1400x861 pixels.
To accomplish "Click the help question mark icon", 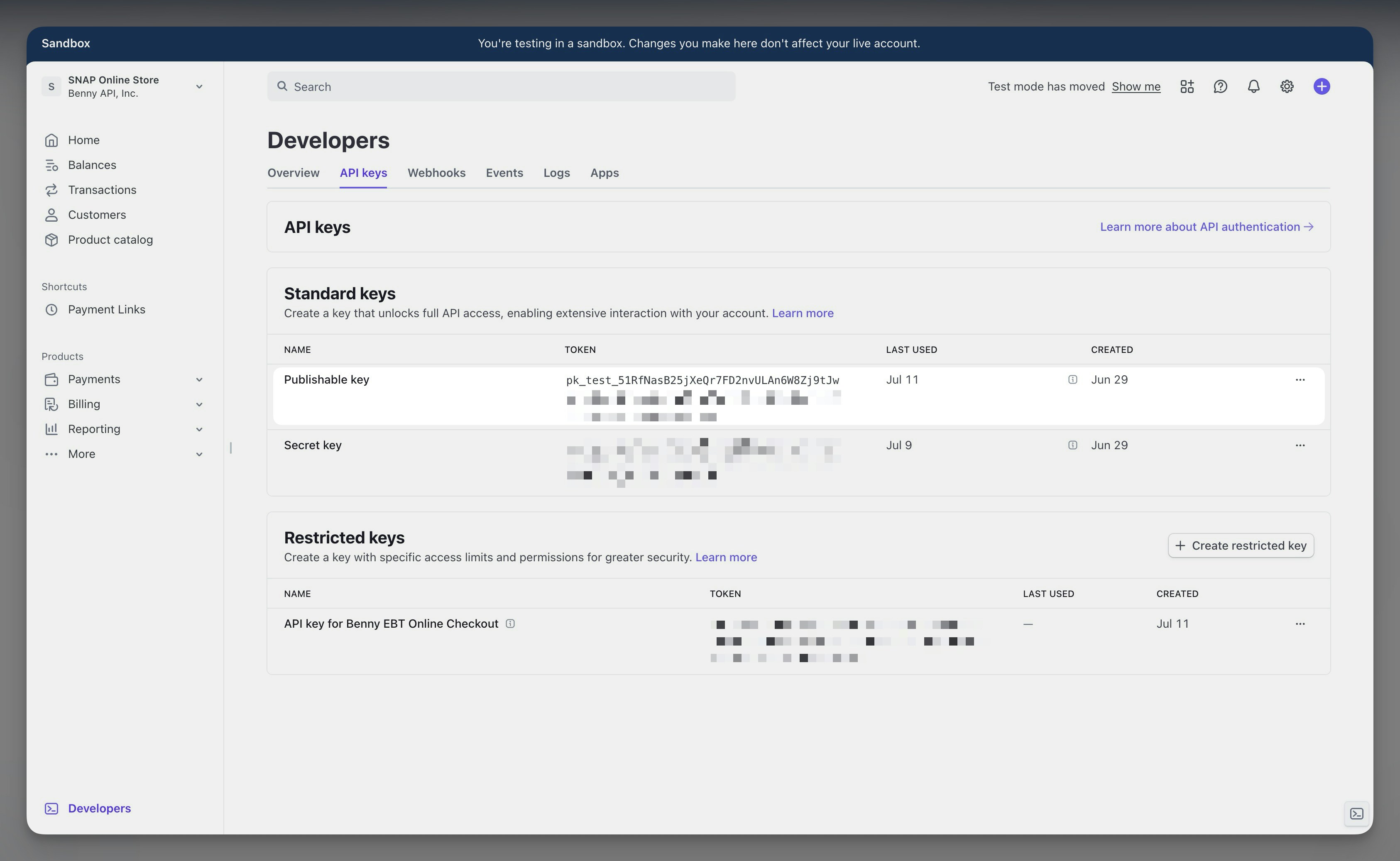I will pyautogui.click(x=1219, y=86).
